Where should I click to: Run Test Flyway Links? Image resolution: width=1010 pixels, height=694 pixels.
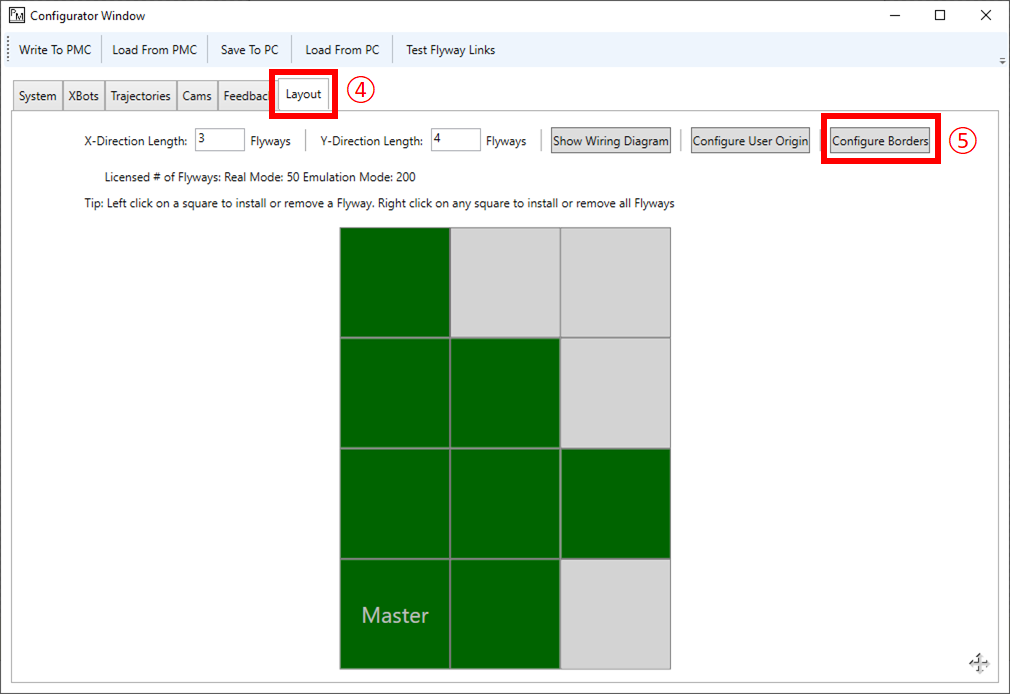point(450,49)
